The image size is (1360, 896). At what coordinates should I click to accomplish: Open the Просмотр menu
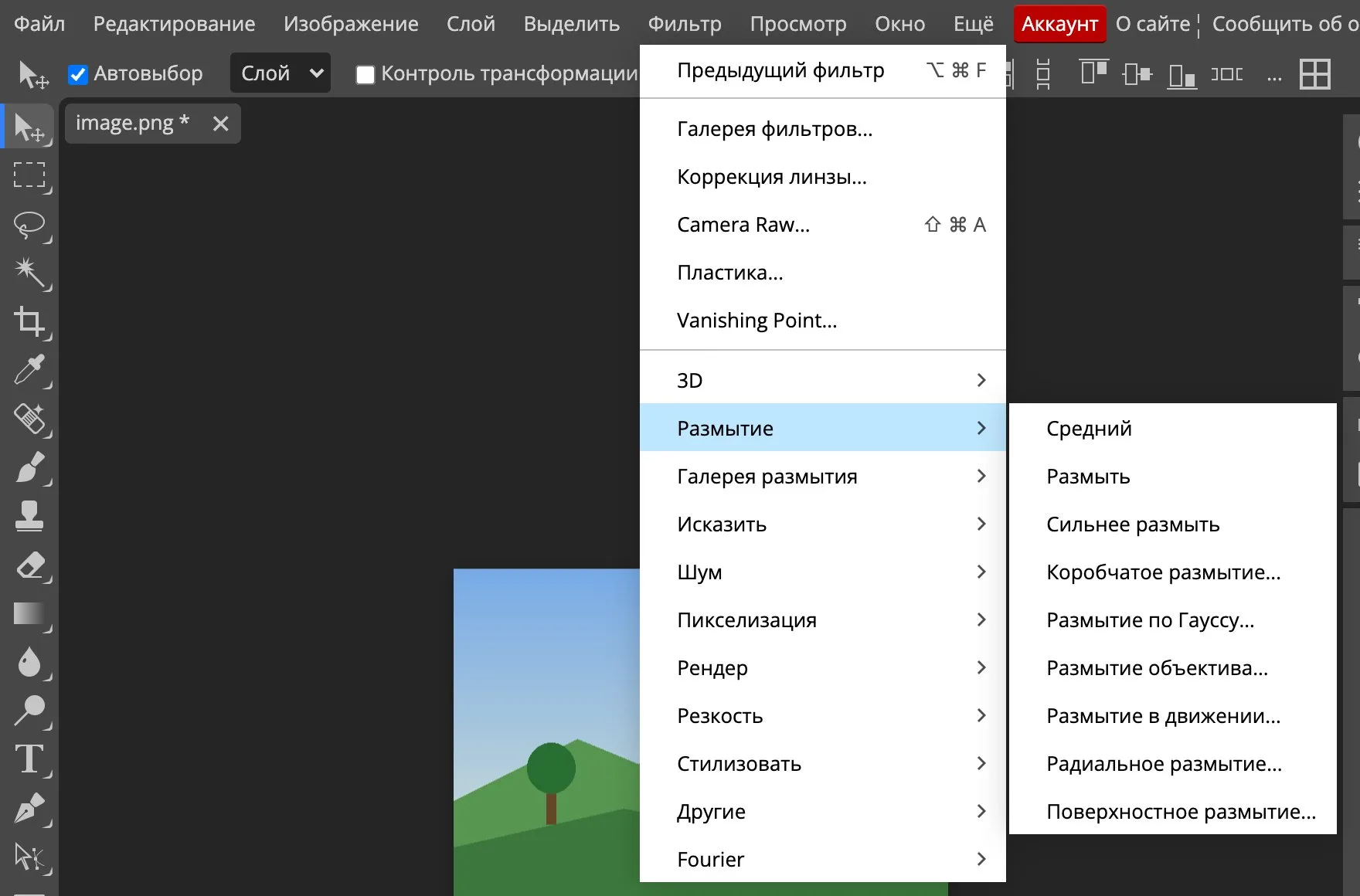797,24
